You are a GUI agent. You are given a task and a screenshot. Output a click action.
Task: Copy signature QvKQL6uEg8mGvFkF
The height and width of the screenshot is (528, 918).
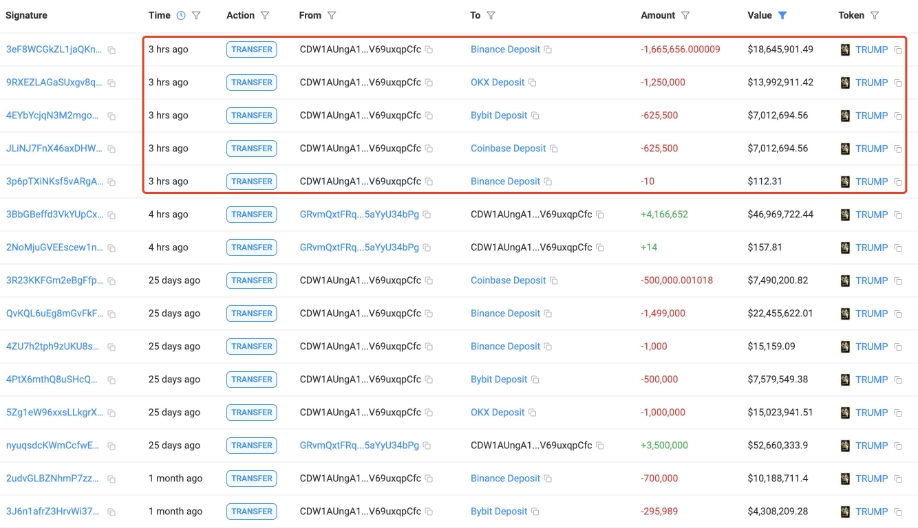tap(111, 314)
